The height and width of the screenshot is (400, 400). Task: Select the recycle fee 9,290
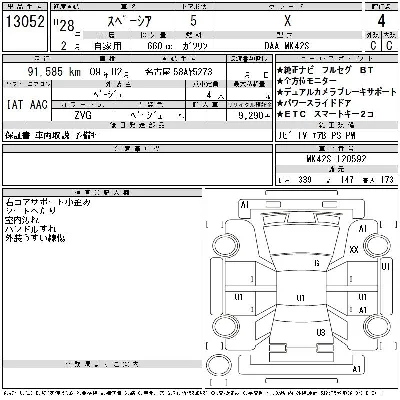[x=254, y=115]
